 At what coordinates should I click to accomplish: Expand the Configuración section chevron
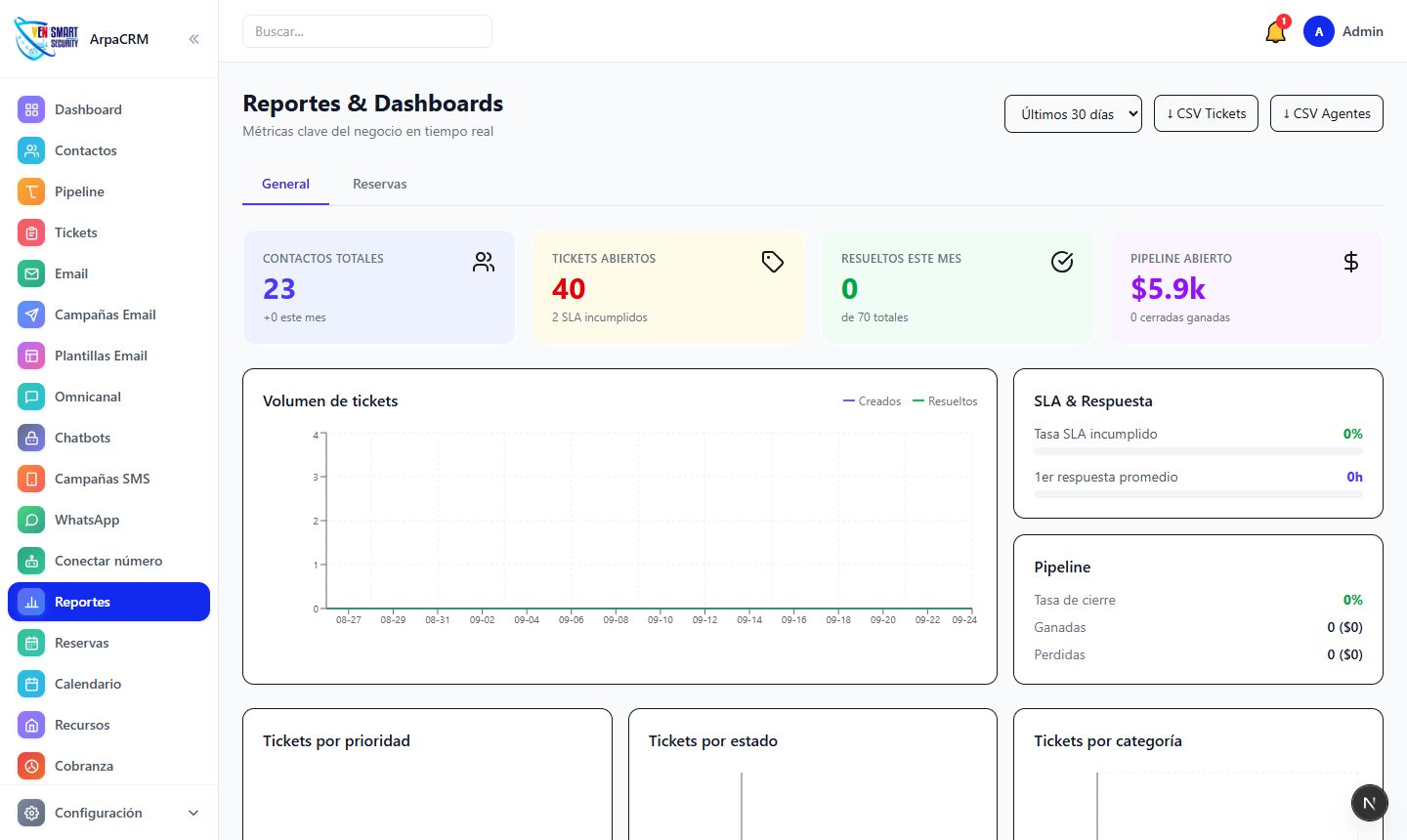(x=193, y=813)
